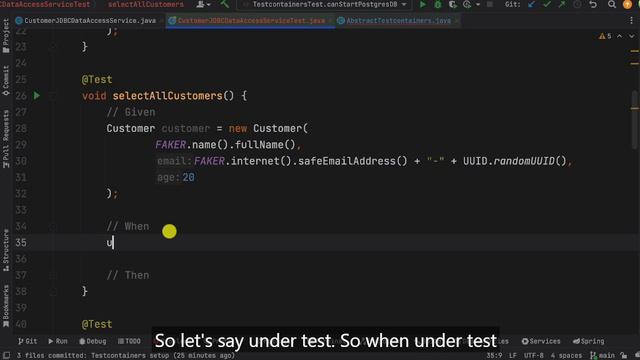Image resolution: width=640 pixels, height=360 pixels.
Task: Update project with the blue Git arrow
Action: pos(531,4)
